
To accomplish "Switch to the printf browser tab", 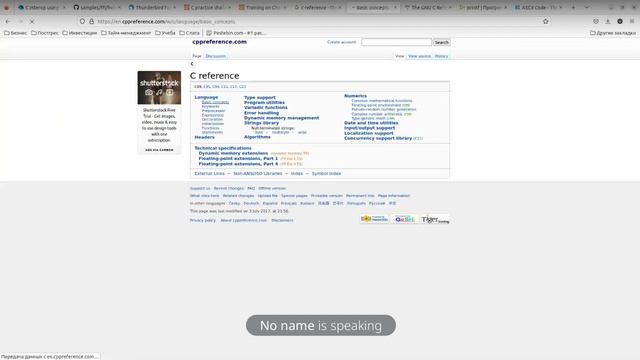I will click(x=483, y=7).
